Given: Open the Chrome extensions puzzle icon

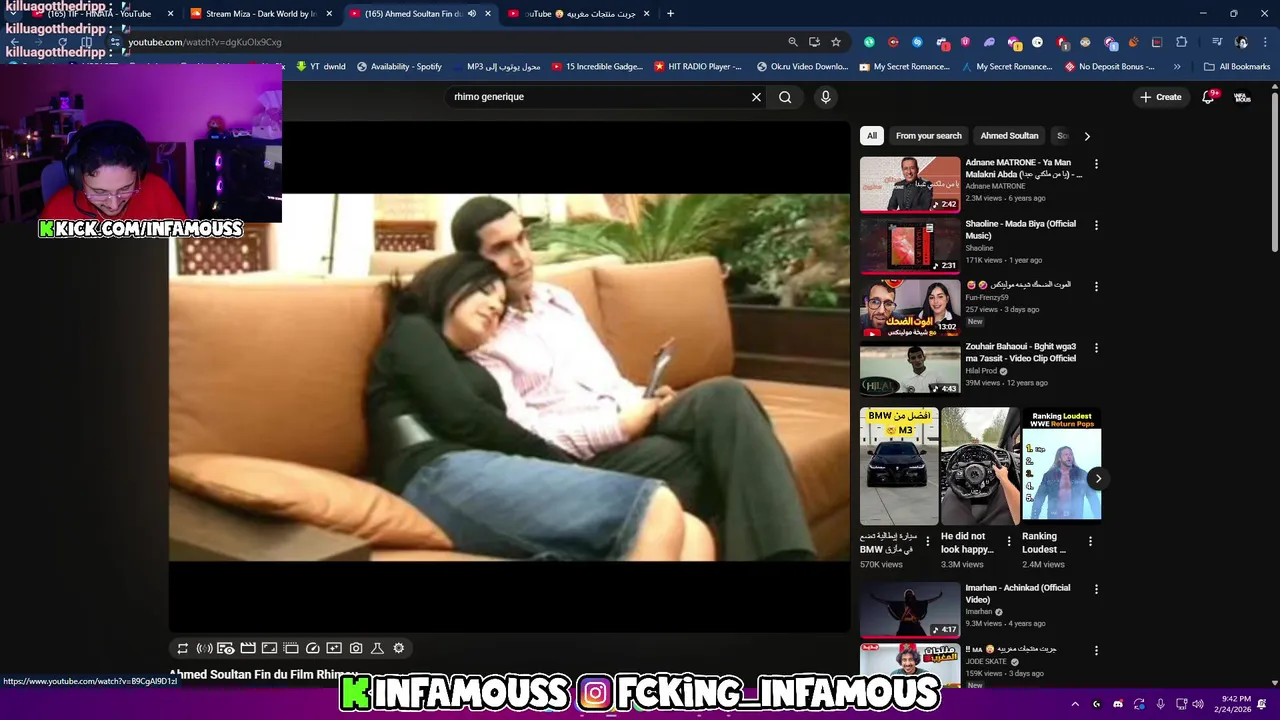Looking at the screenshot, I should click(1182, 42).
